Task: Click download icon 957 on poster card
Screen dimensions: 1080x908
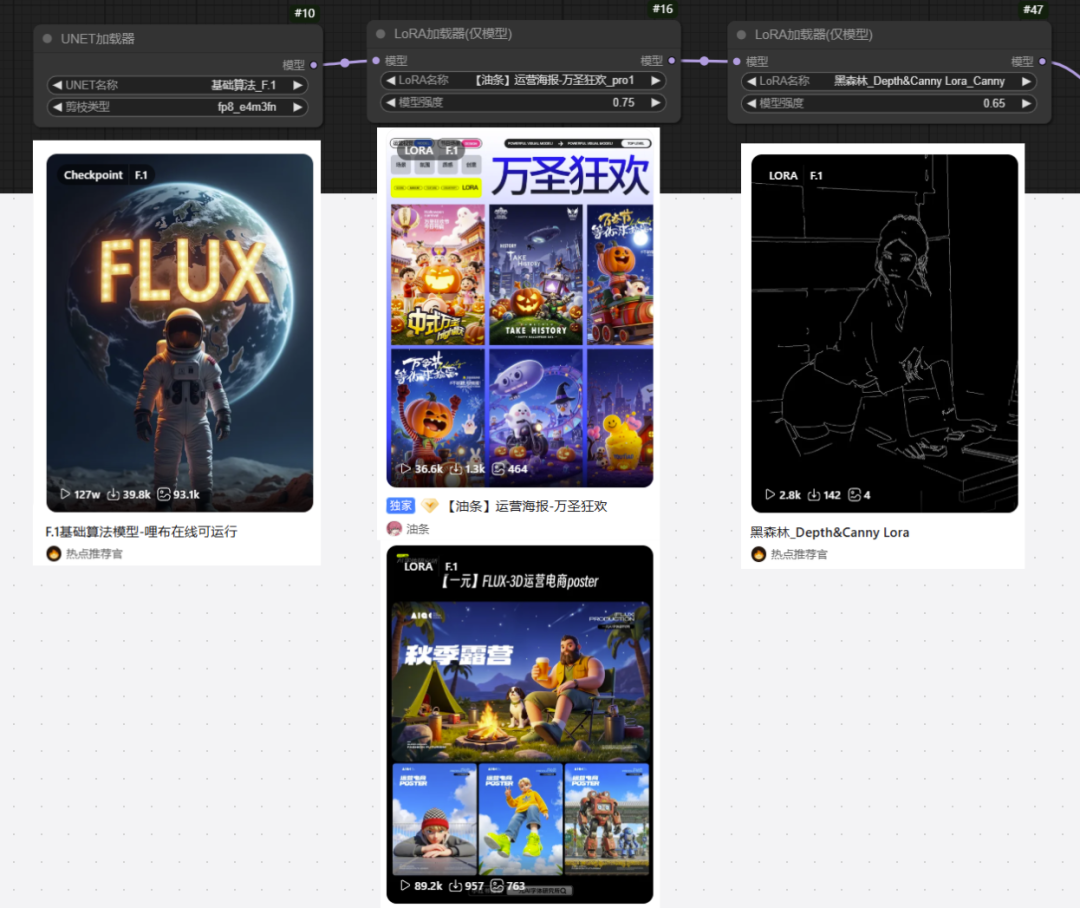Action: 455,885
